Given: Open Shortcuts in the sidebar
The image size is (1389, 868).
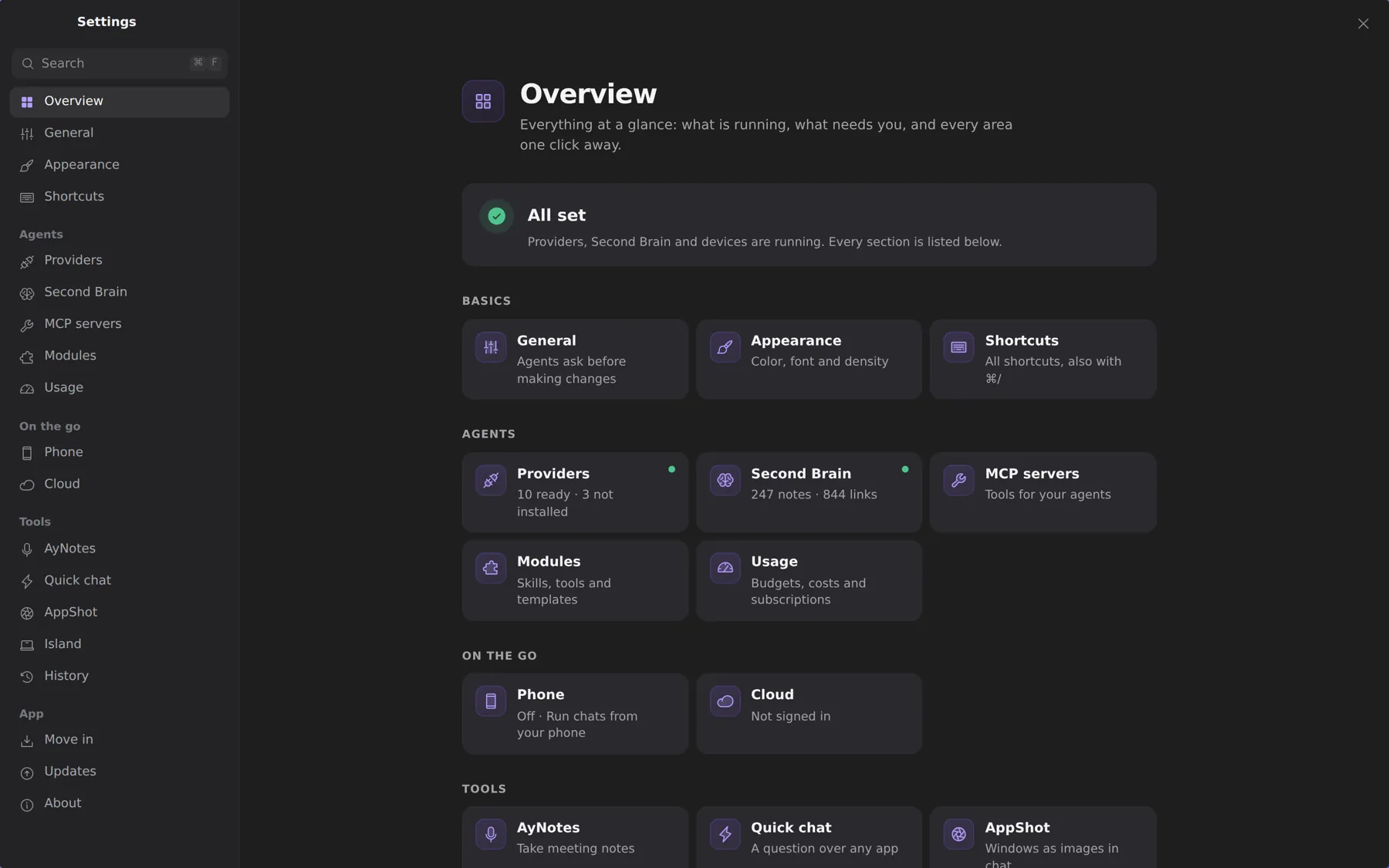Looking at the screenshot, I should pyautogui.click(x=120, y=197).
